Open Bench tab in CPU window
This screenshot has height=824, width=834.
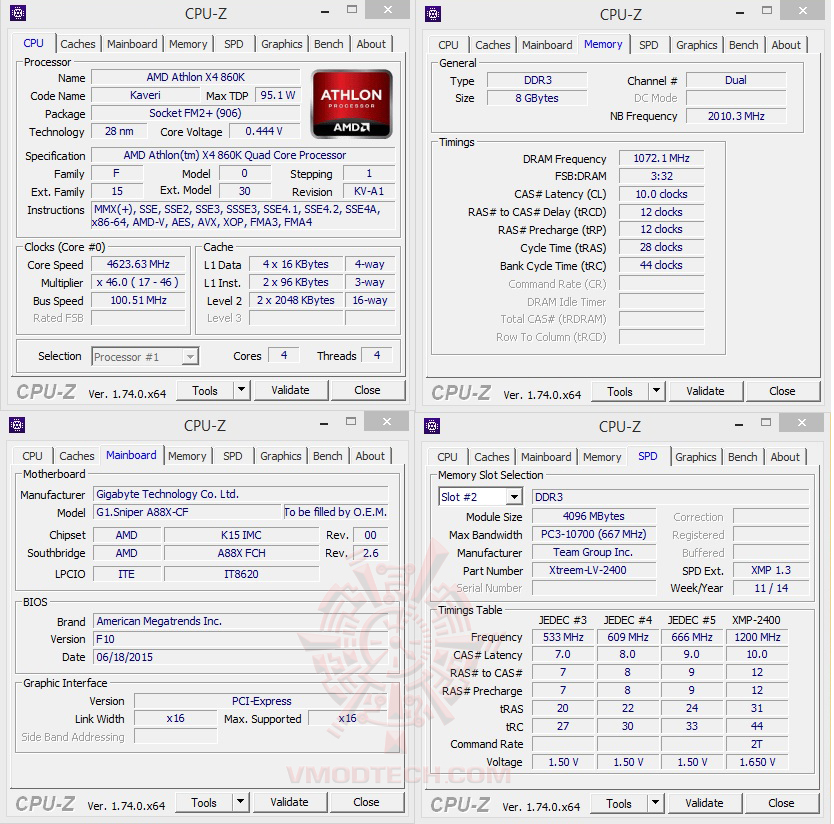(x=329, y=44)
